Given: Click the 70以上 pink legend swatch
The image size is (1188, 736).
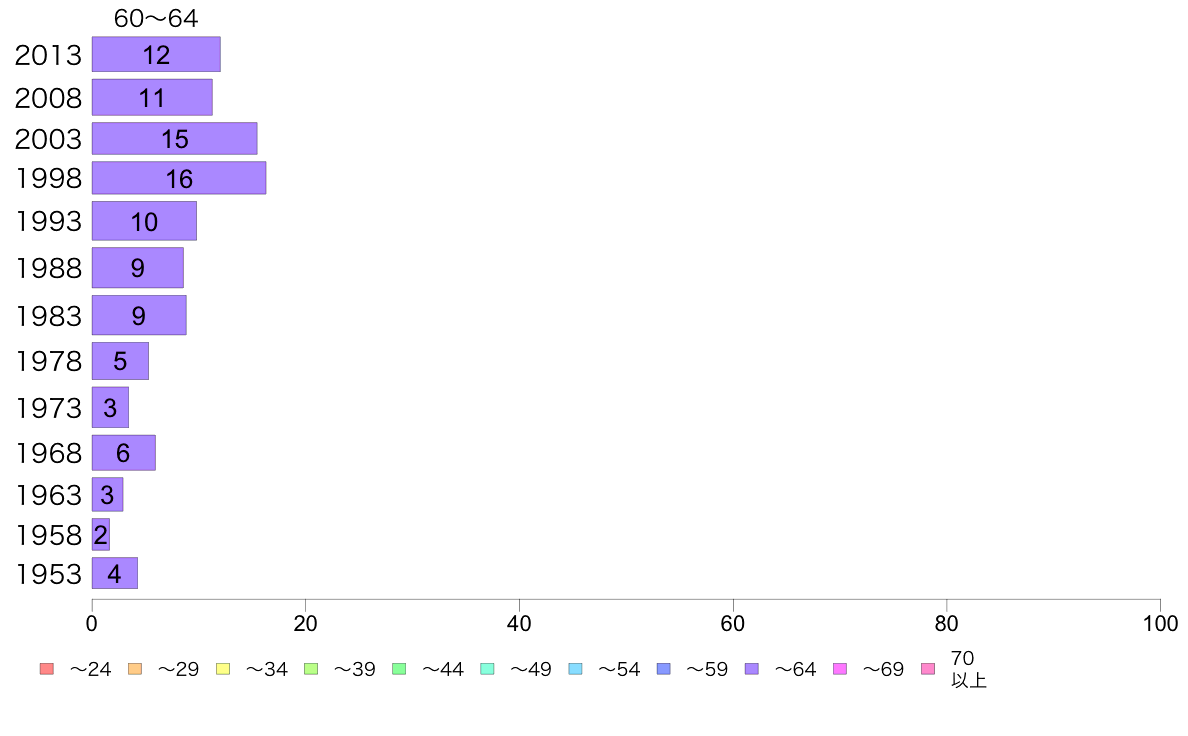Looking at the screenshot, I should tap(928, 669).
